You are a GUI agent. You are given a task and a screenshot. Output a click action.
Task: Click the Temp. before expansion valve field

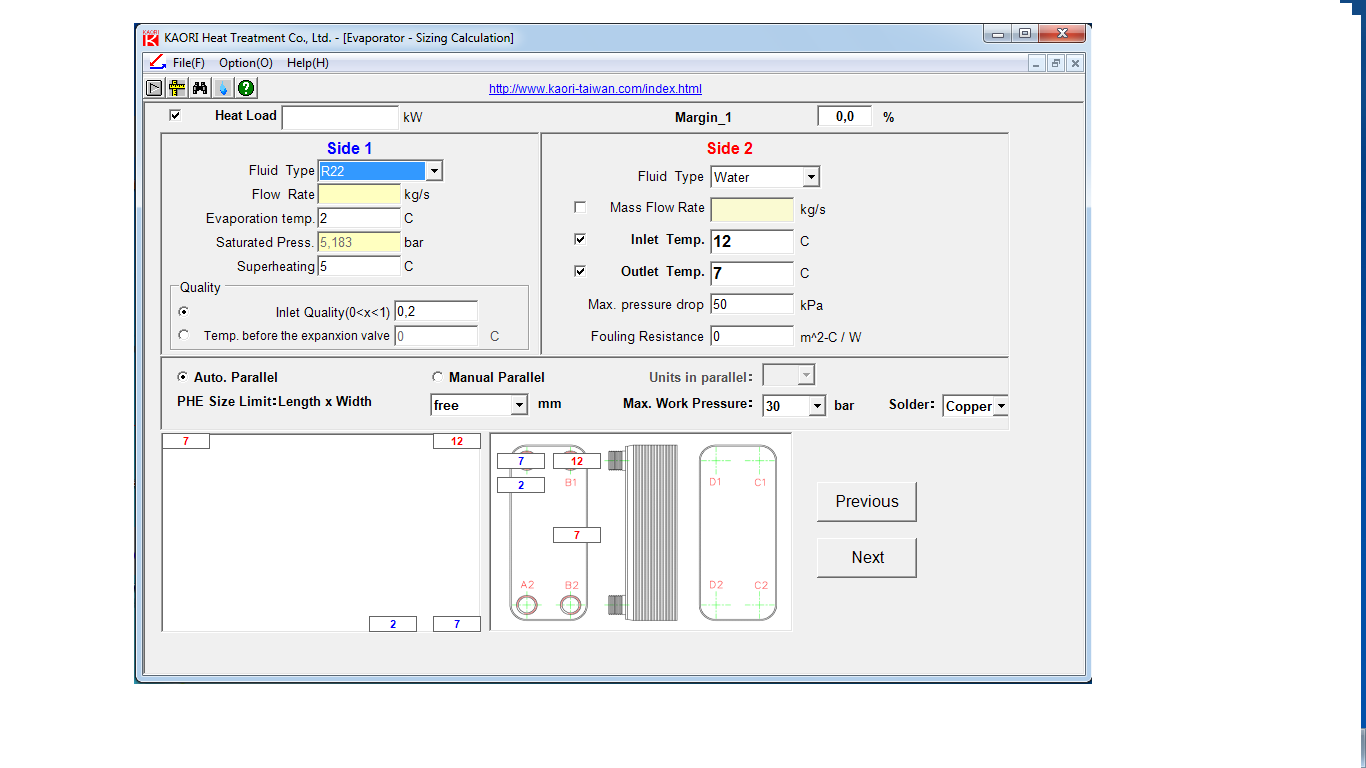[436, 336]
